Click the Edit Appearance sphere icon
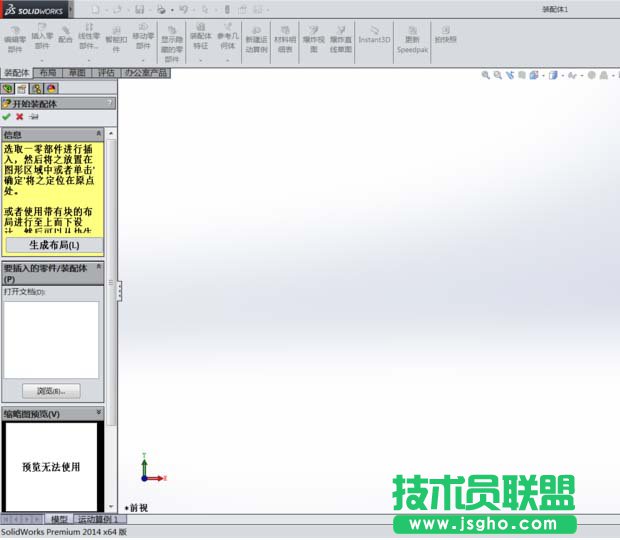 point(592,75)
